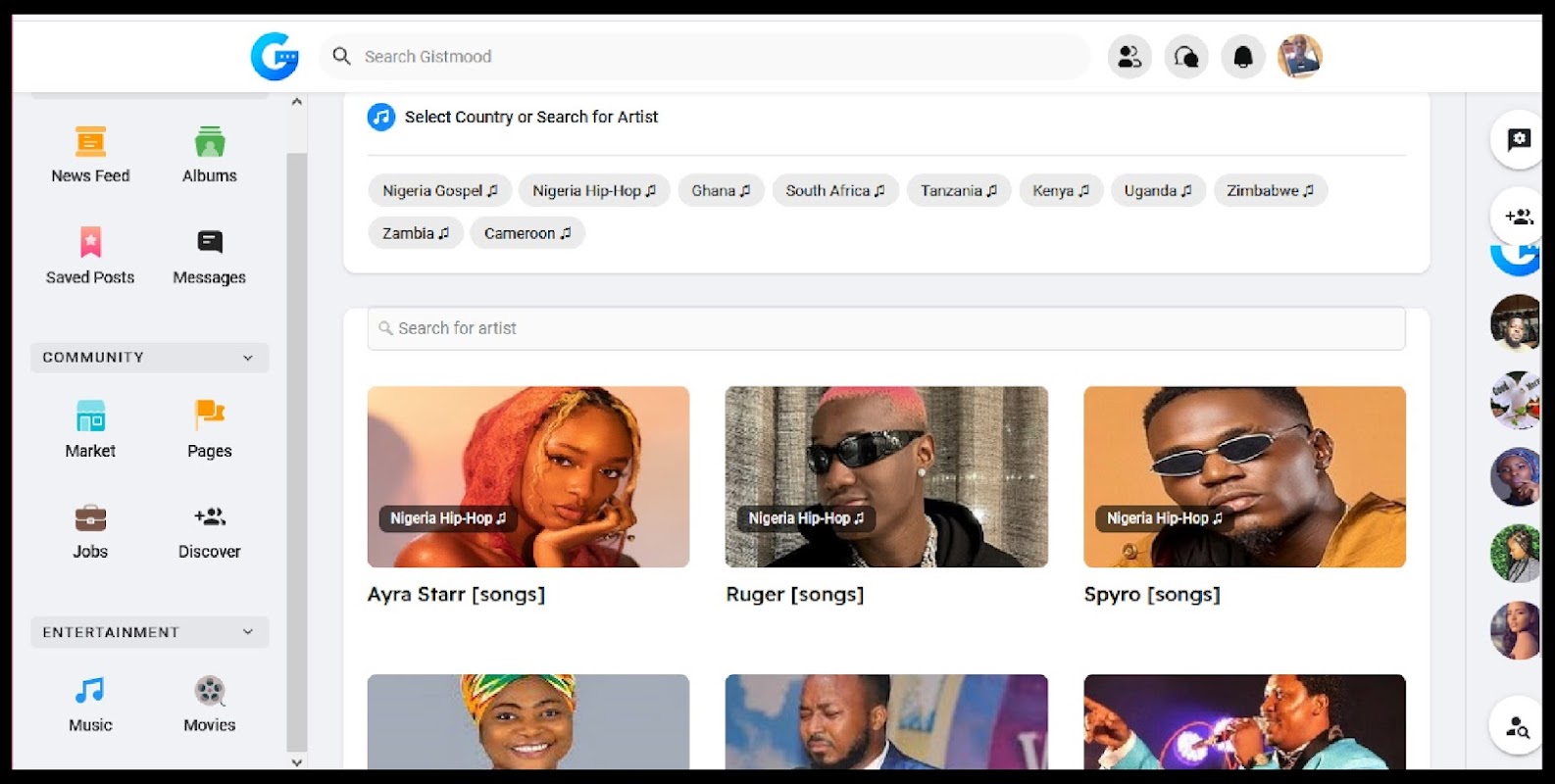Click the square settings-chat icon at right rail top

click(x=1519, y=139)
